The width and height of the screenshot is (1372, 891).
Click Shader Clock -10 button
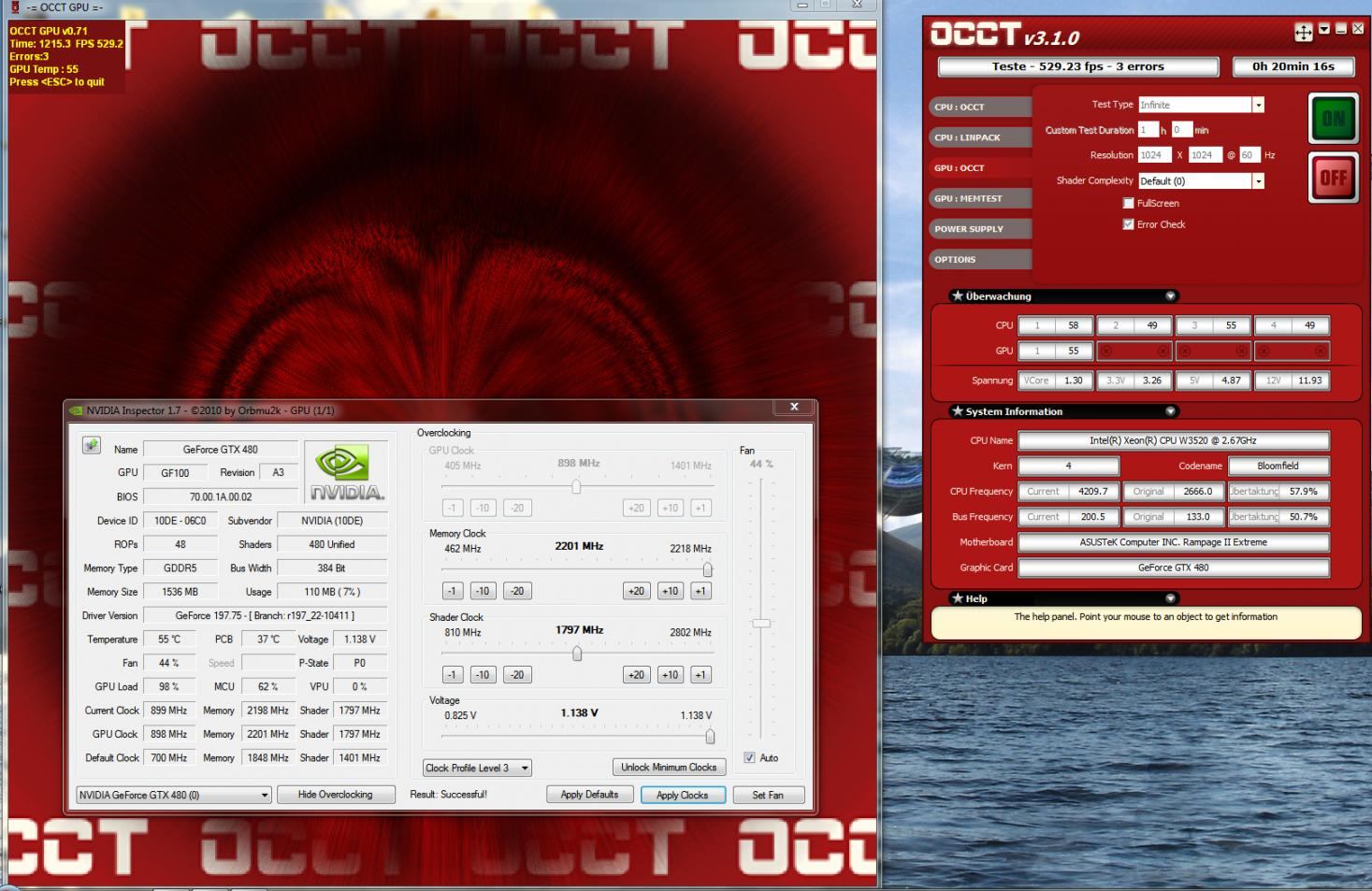(483, 674)
